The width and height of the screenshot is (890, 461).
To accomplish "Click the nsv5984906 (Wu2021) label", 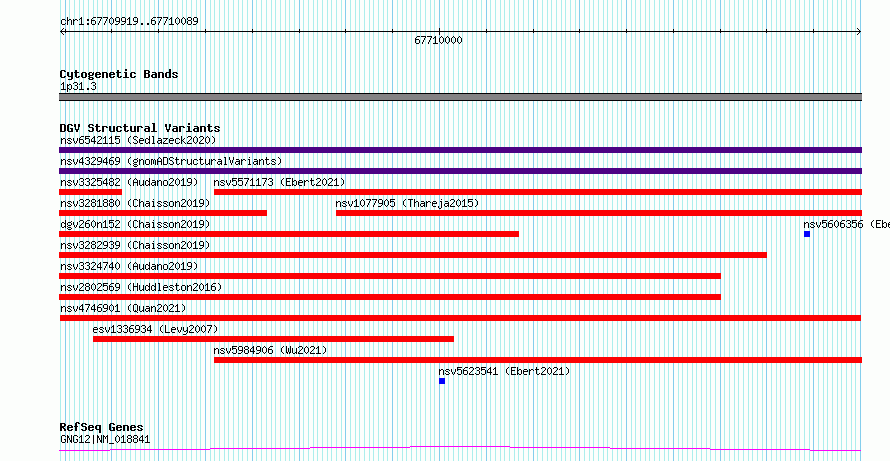I will coord(270,350).
